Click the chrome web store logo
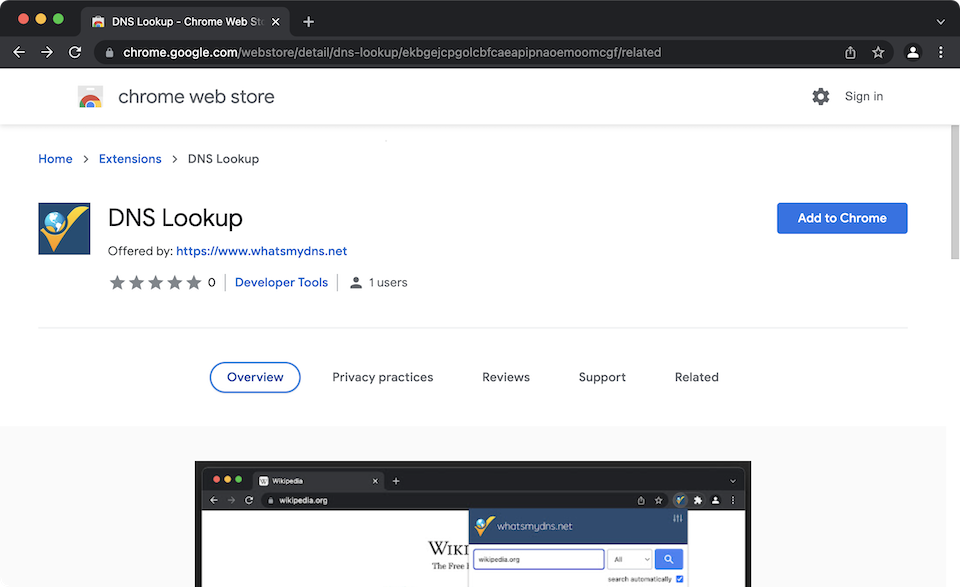Image resolution: width=960 pixels, height=587 pixels. tap(91, 97)
